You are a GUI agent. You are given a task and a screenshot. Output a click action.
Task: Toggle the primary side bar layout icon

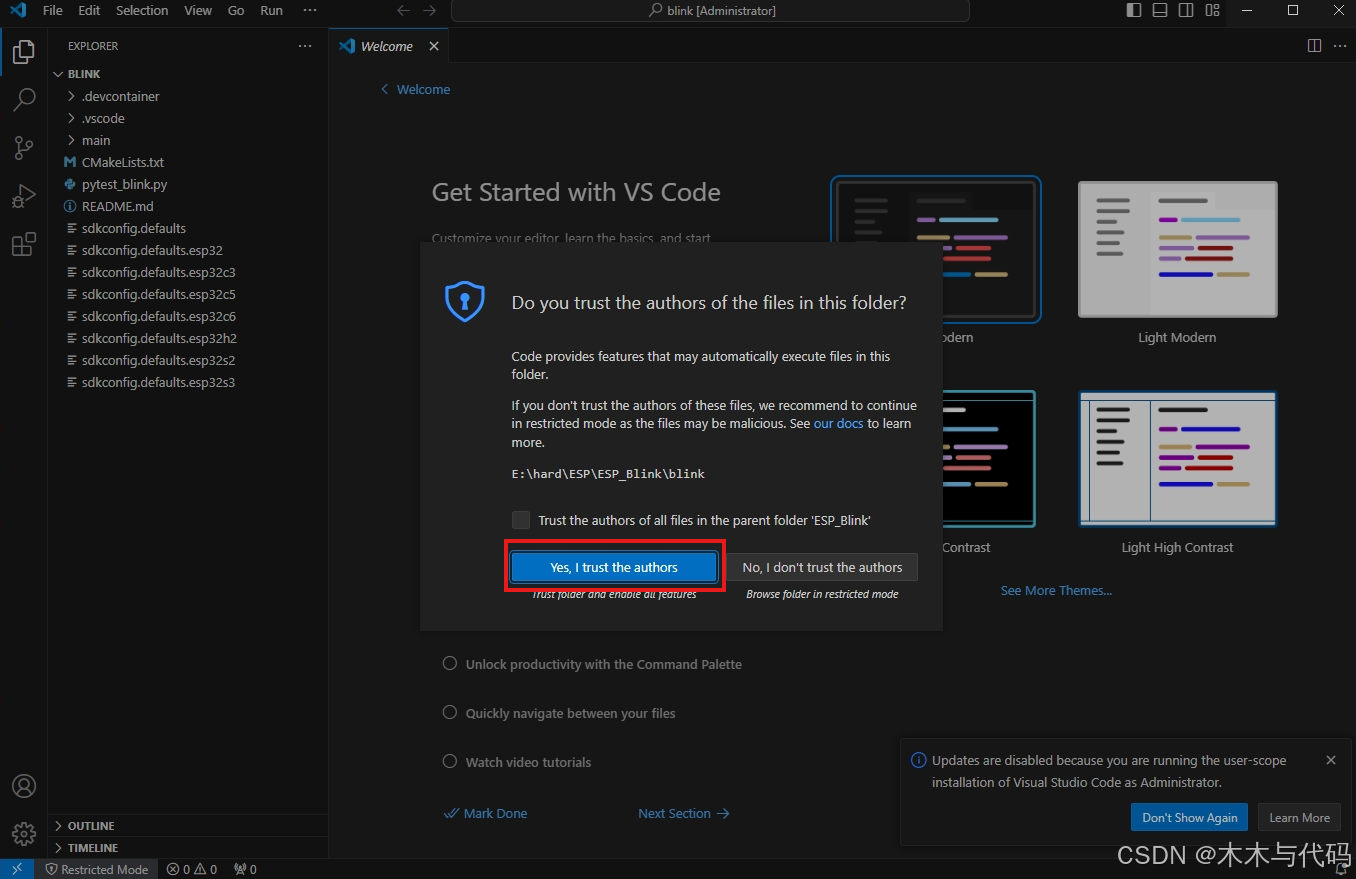[x=1134, y=10]
